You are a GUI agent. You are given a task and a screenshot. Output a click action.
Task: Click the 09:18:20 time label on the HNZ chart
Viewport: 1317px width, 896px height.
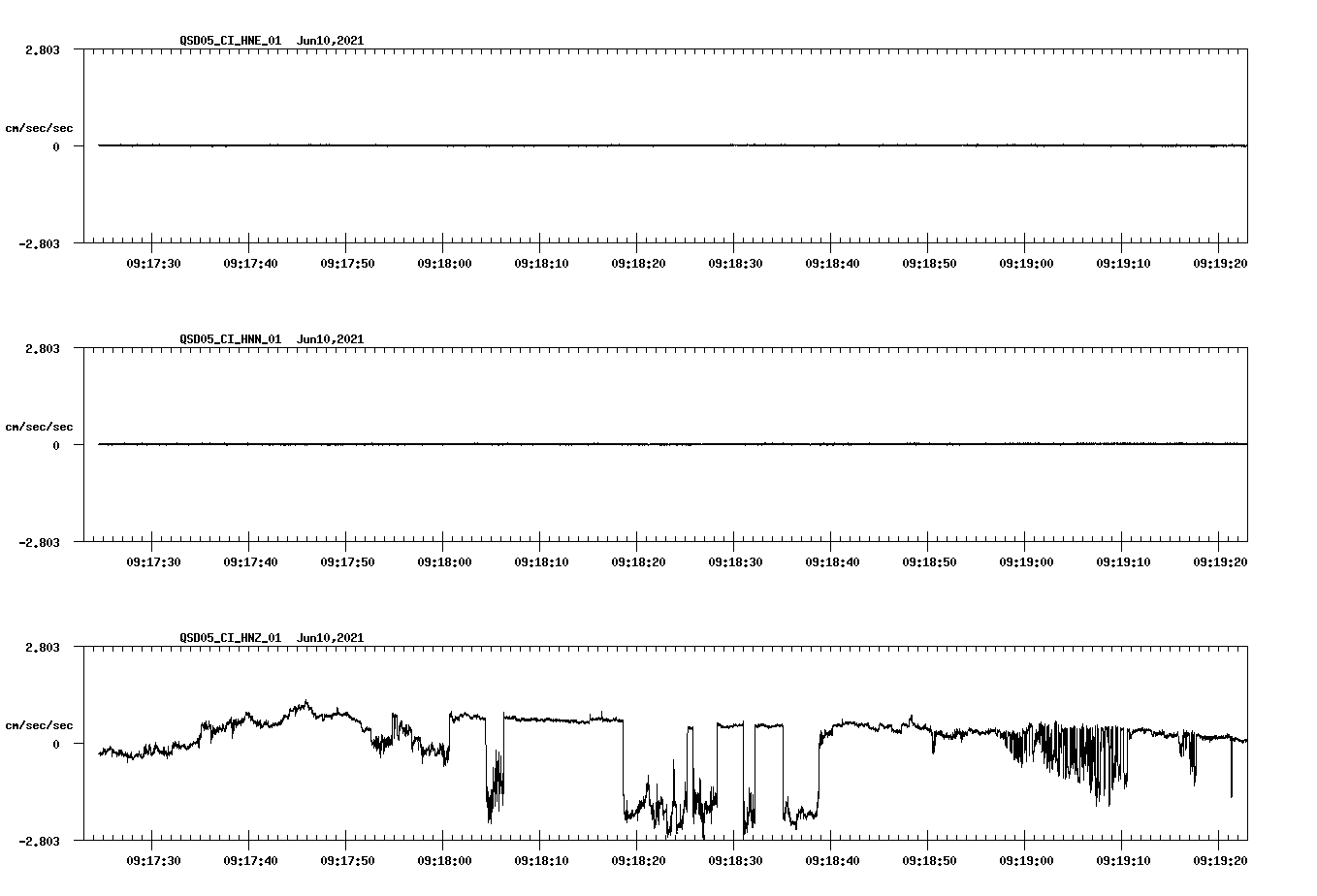click(x=638, y=861)
